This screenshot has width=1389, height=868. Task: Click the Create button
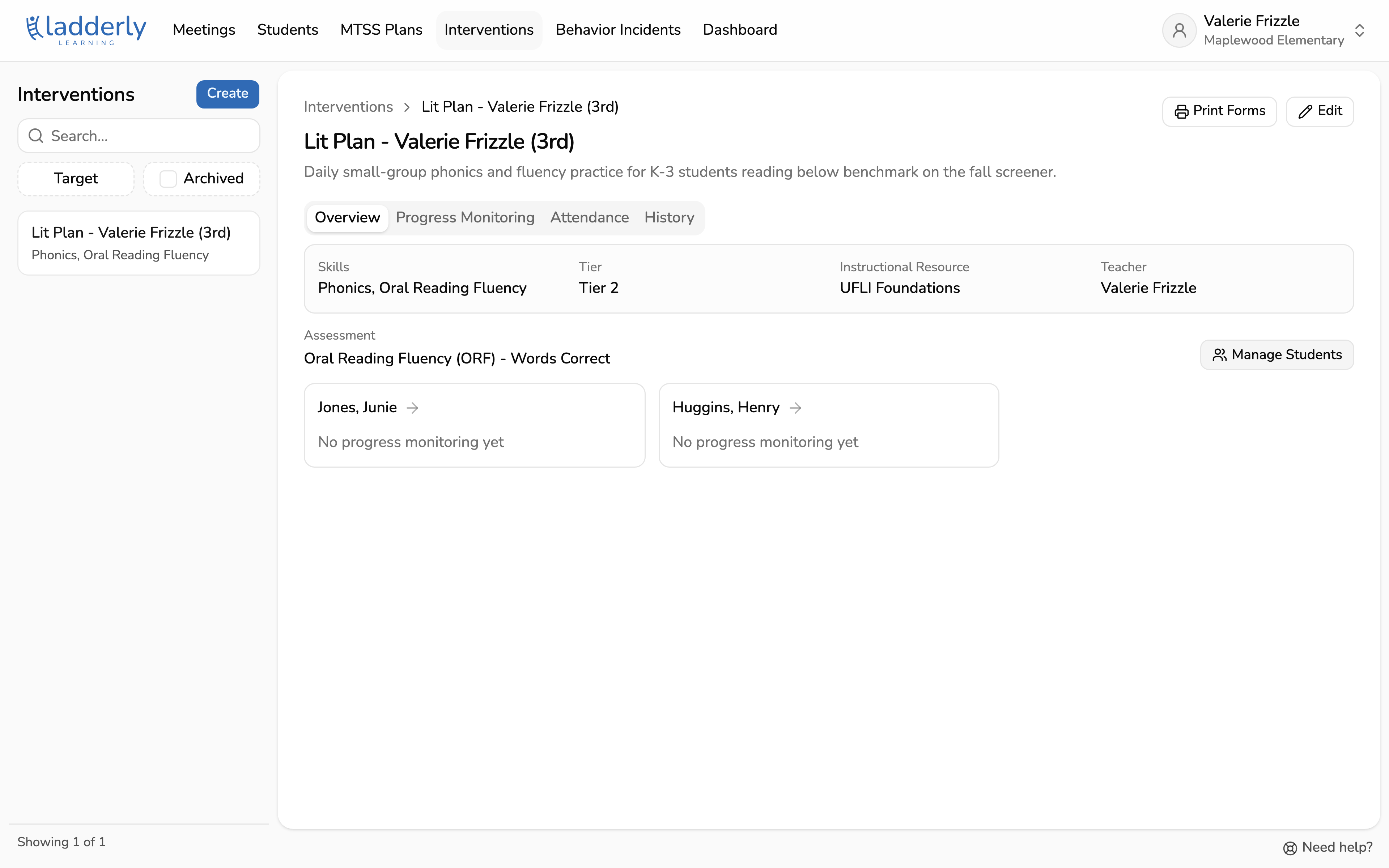point(228,94)
